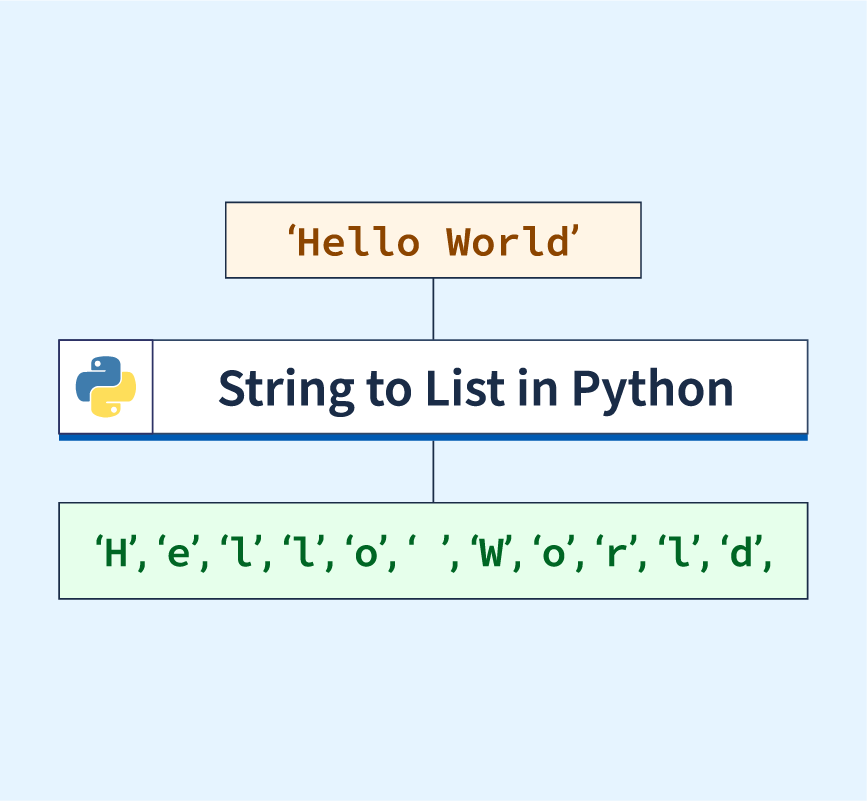This screenshot has height=801, width=867.
Task: Click the Python logo icon
Action: tap(106, 387)
